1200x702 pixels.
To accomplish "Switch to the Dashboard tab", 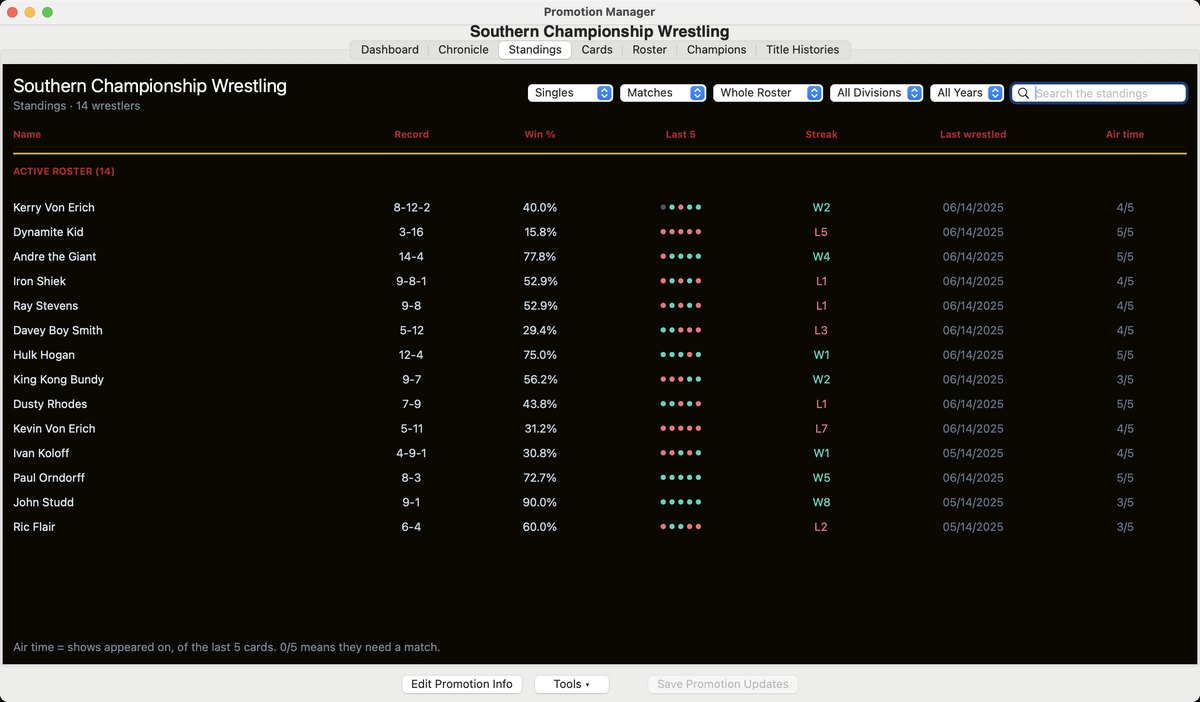I will click(x=389, y=49).
